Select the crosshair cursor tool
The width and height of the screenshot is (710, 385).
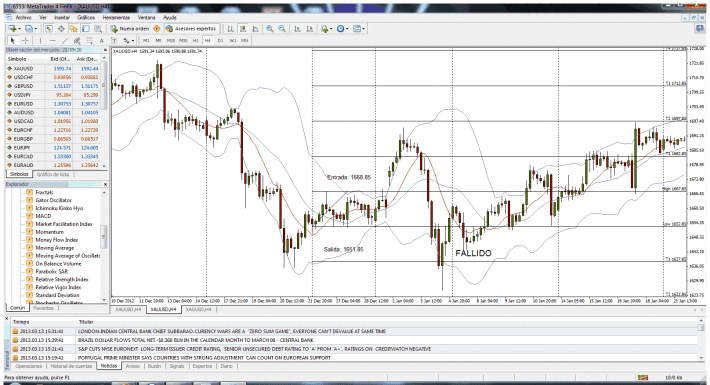pyautogui.click(x=25, y=40)
